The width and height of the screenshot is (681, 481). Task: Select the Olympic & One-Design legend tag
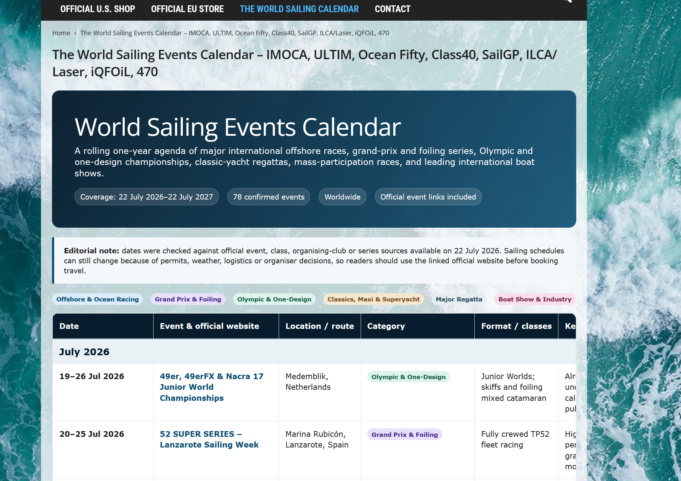pos(274,299)
